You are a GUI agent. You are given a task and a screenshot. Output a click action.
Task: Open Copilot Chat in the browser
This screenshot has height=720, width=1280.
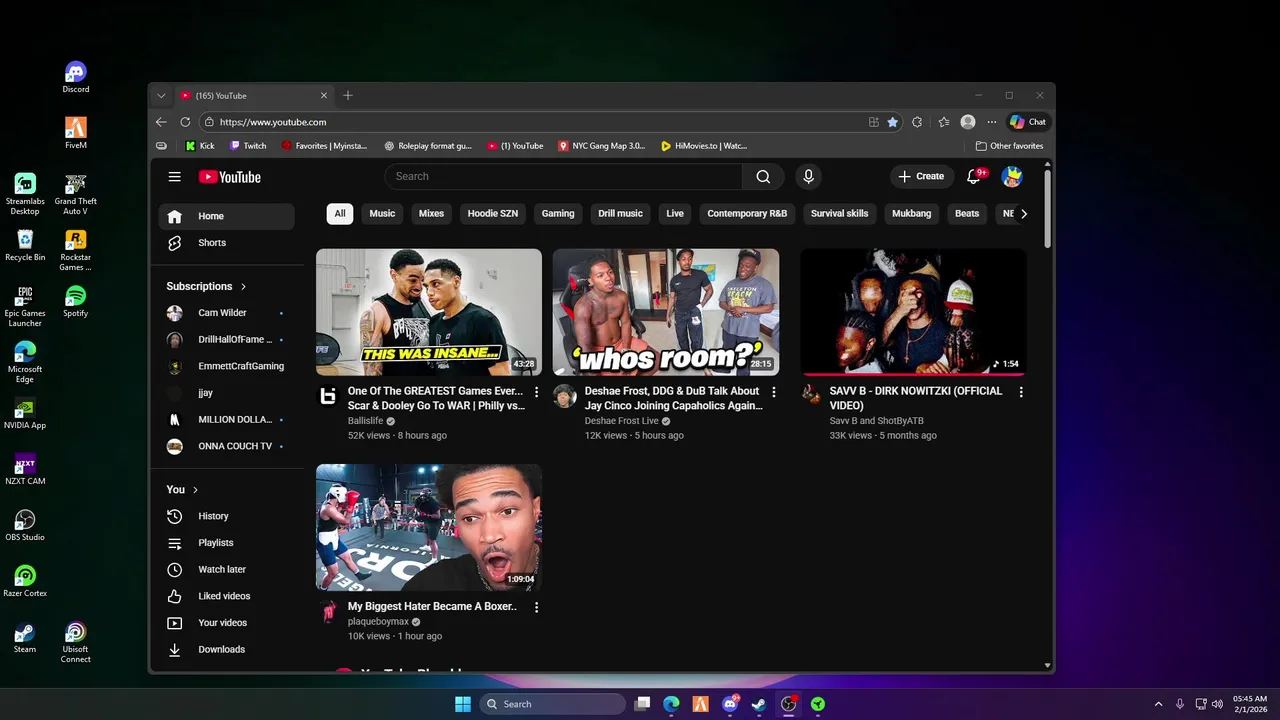tap(1028, 122)
